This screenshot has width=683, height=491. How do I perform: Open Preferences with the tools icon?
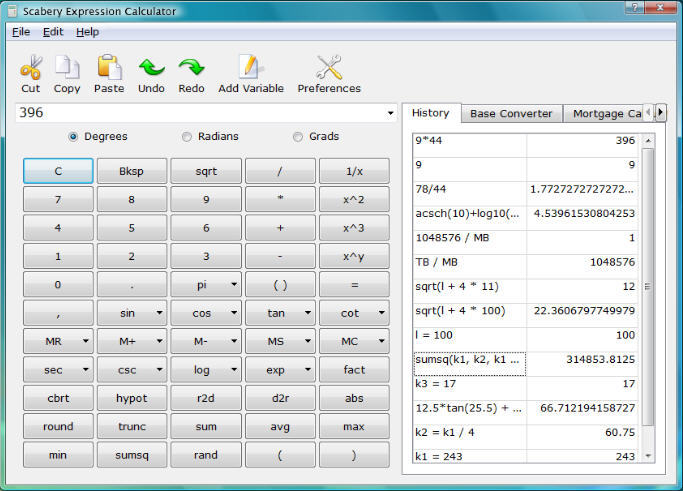329,74
